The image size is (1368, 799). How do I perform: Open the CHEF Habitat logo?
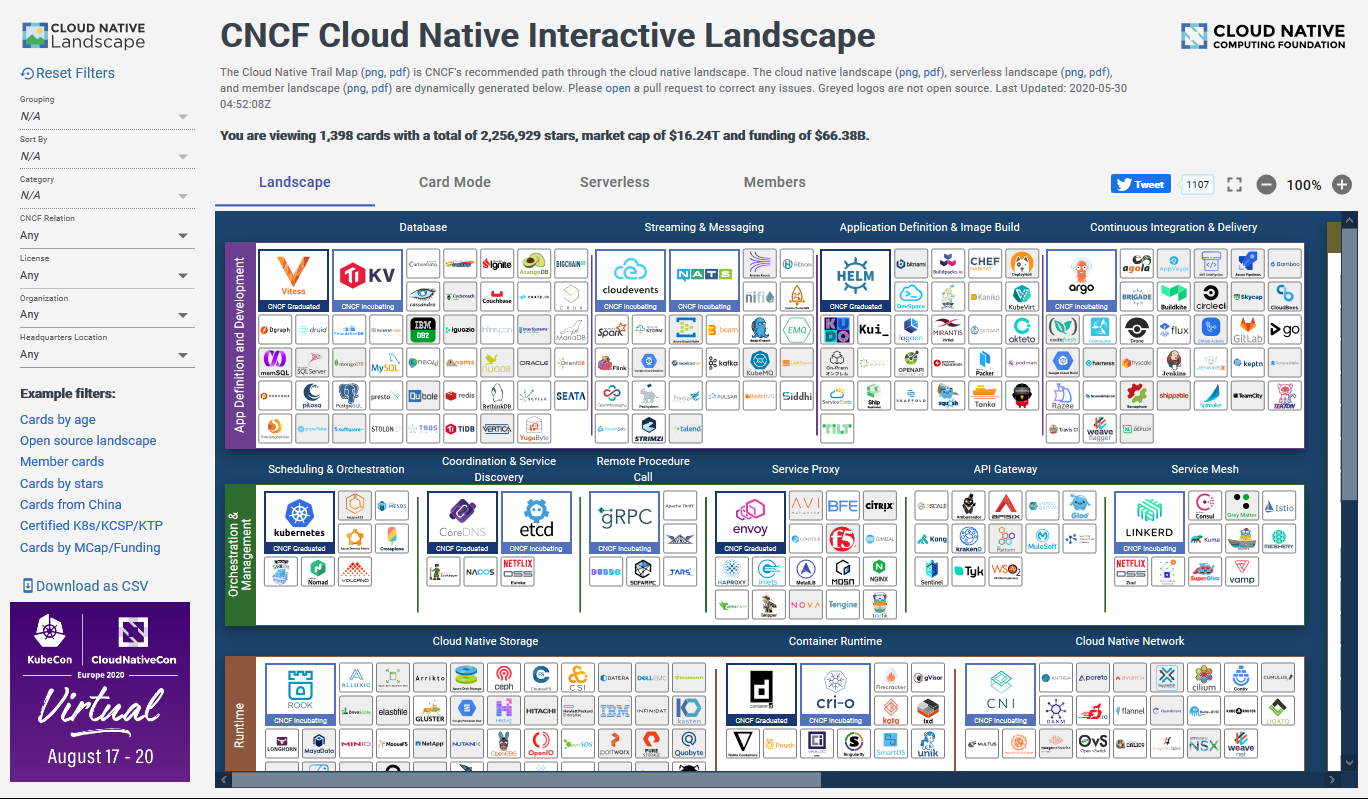pos(984,264)
